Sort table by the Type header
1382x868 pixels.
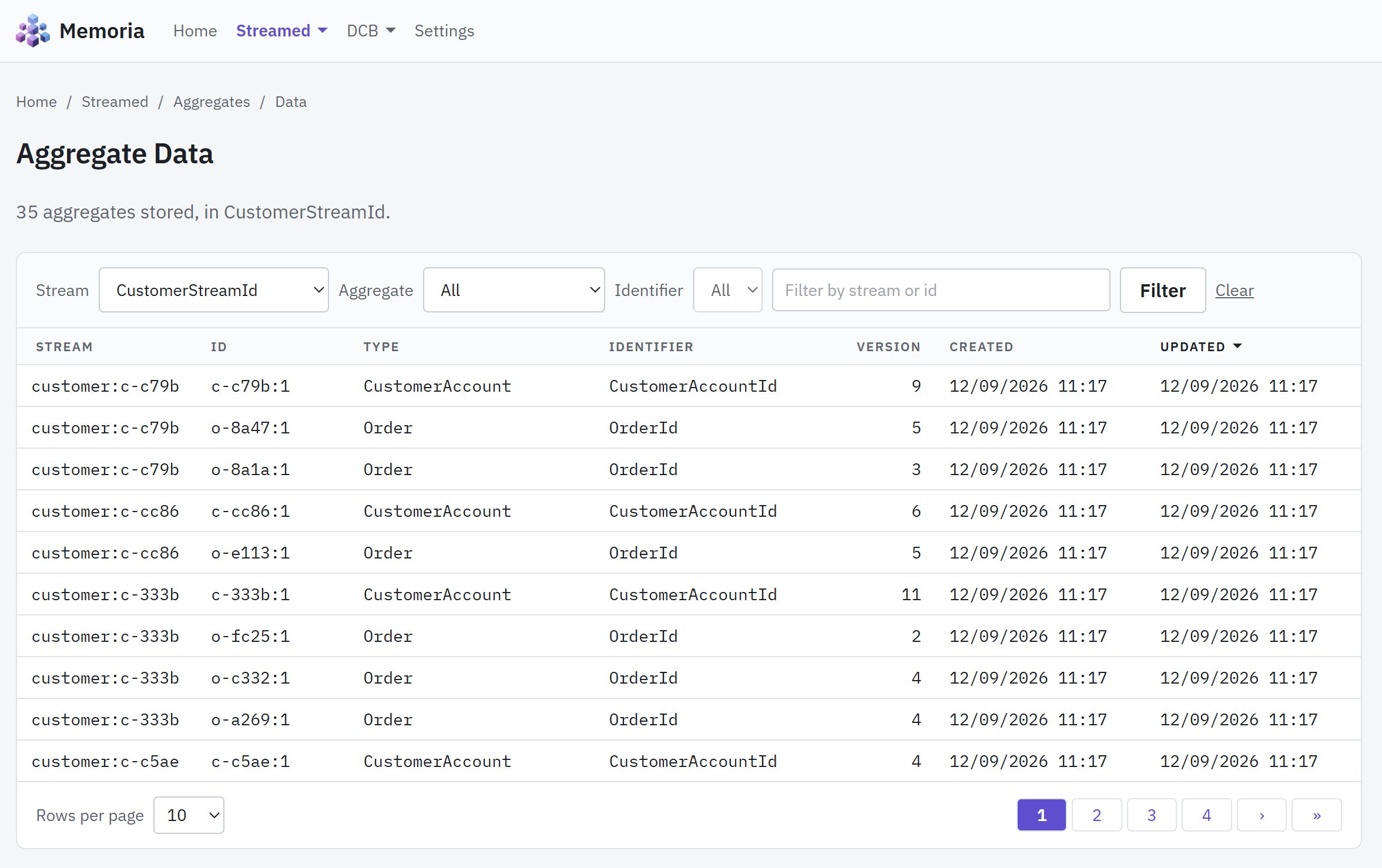coord(381,346)
